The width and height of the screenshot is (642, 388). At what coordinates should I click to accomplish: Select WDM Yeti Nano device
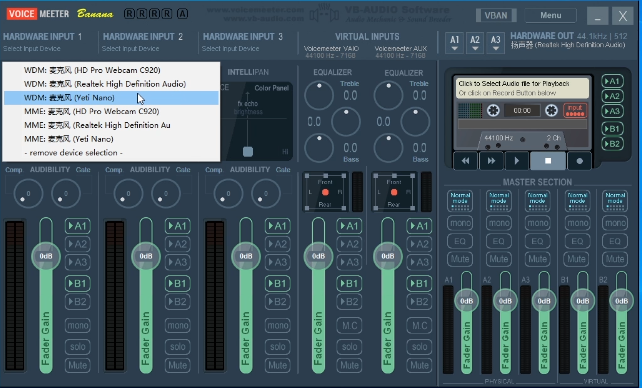[111, 98]
